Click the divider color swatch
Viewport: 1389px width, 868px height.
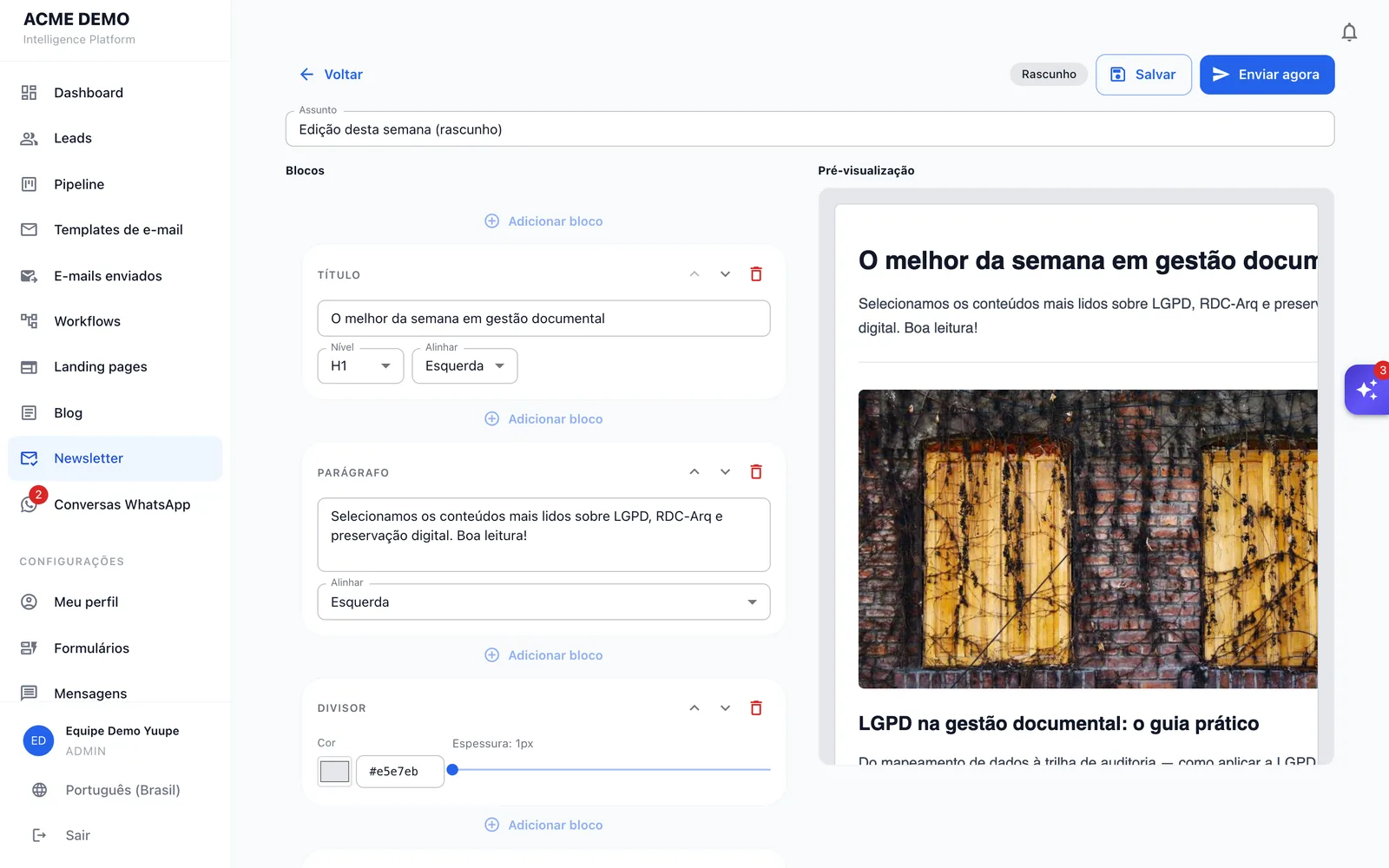pyautogui.click(x=334, y=771)
